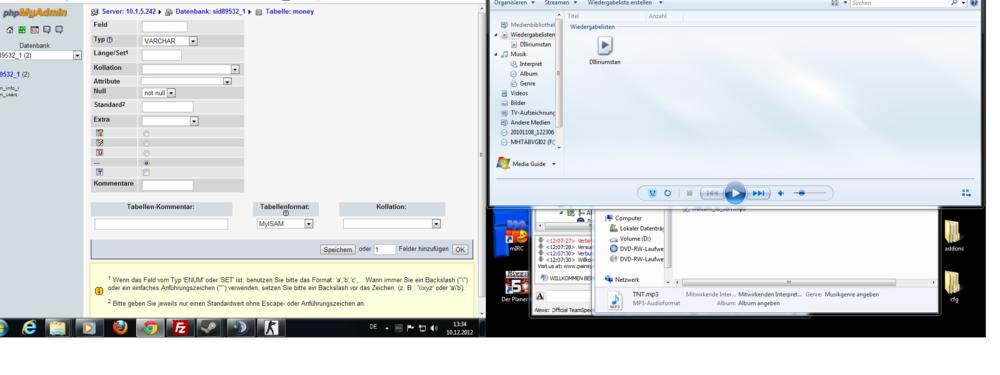Click the addons folder on the desktop
1000x375 pixels.
pos(953,235)
